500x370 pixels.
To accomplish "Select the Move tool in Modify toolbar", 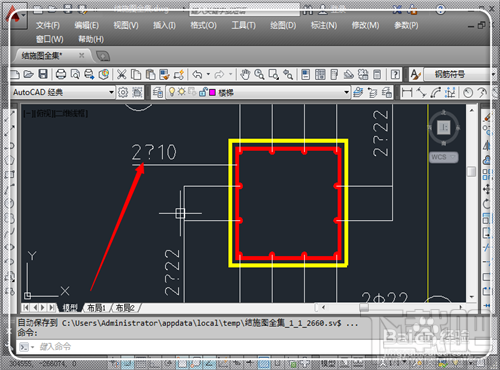I will (x=486, y=189).
